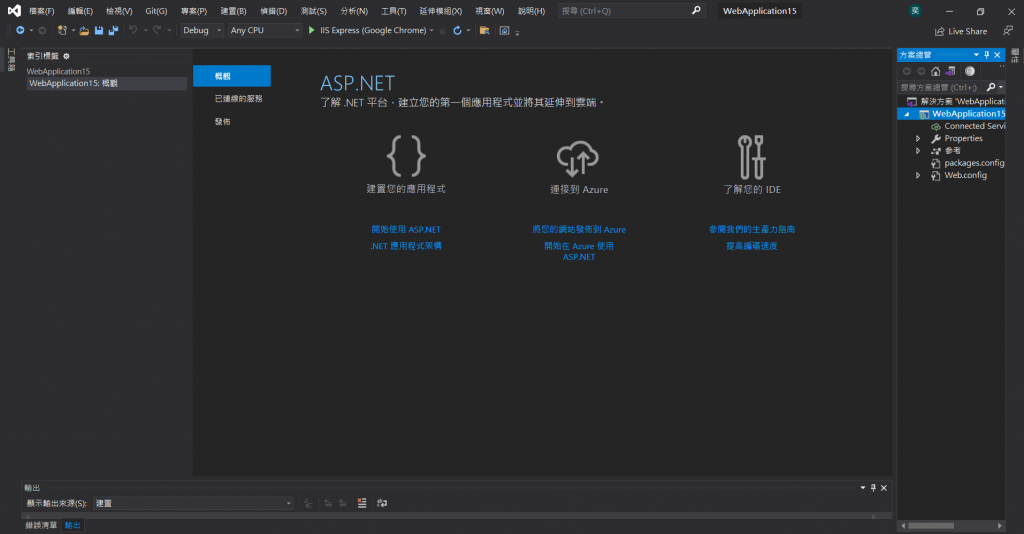Image resolution: width=1024 pixels, height=534 pixels.
Task: Open the 開始使用 ASP.NET link
Action: point(406,229)
